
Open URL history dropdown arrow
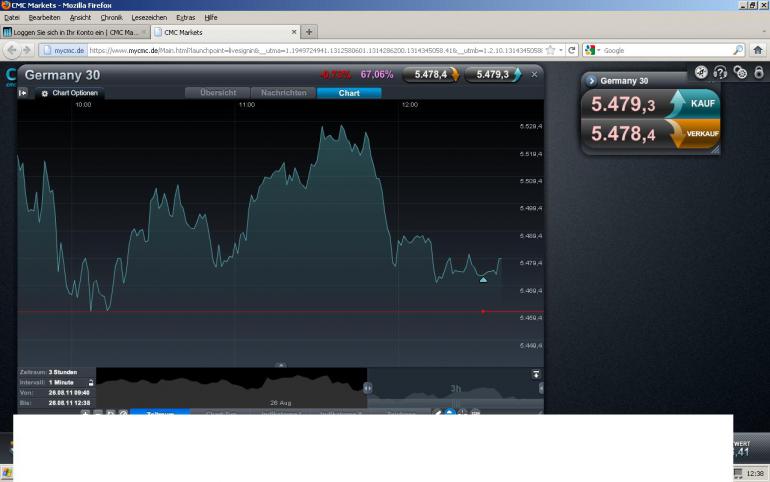561,50
